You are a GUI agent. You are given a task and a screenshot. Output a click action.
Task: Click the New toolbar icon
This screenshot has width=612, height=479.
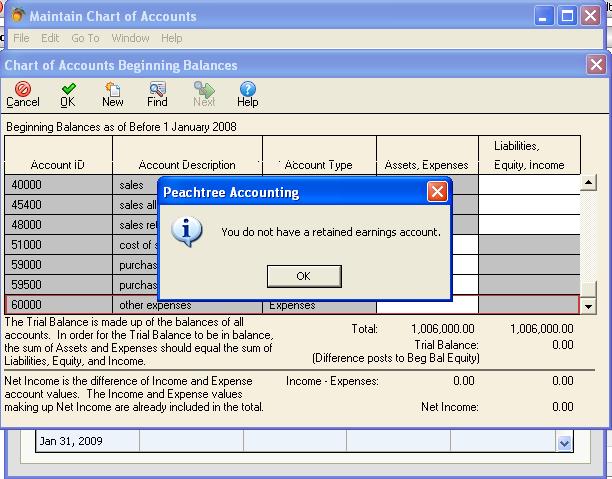click(112, 94)
